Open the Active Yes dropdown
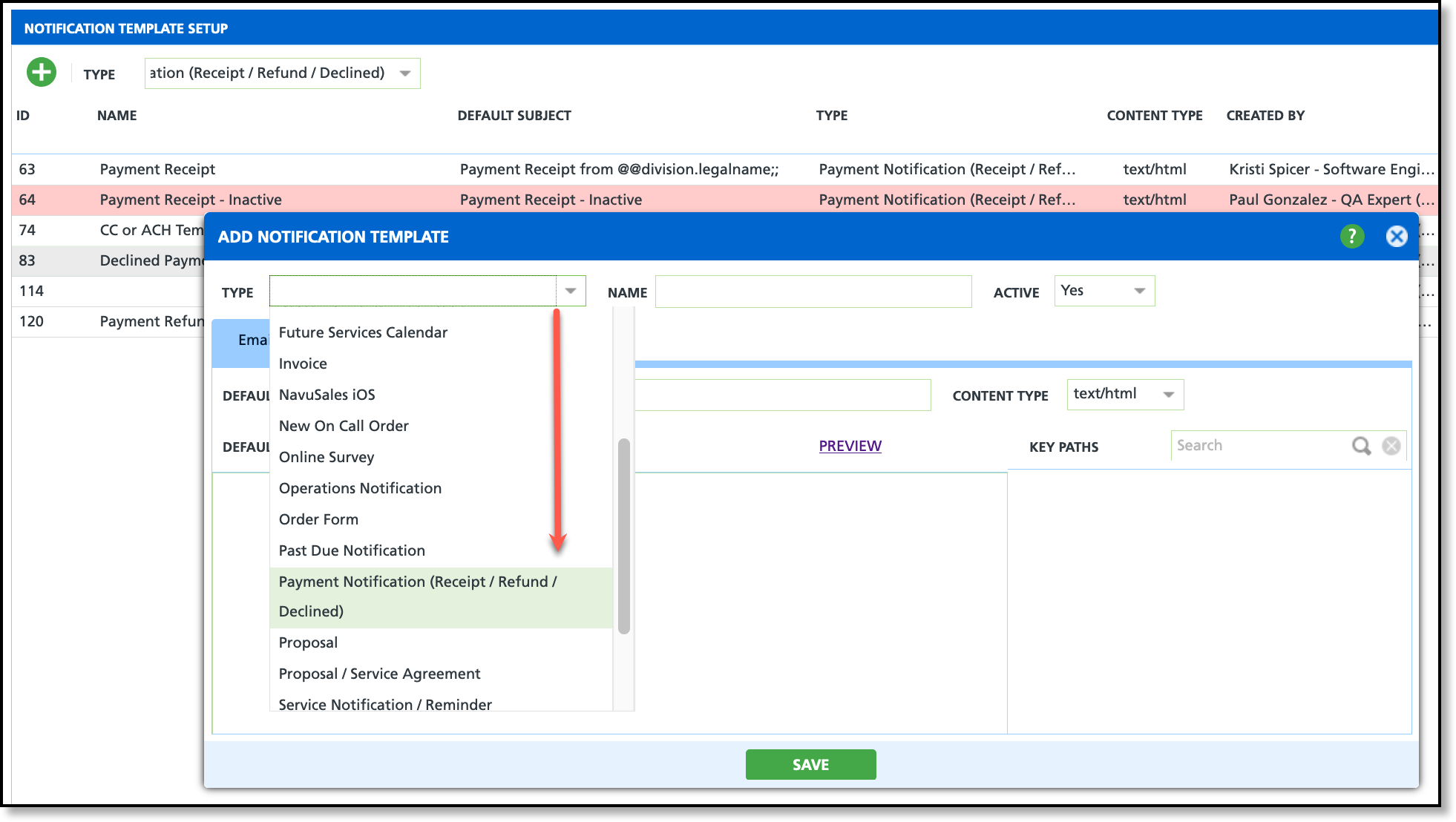This screenshot has height=822, width=1456. tap(1139, 291)
